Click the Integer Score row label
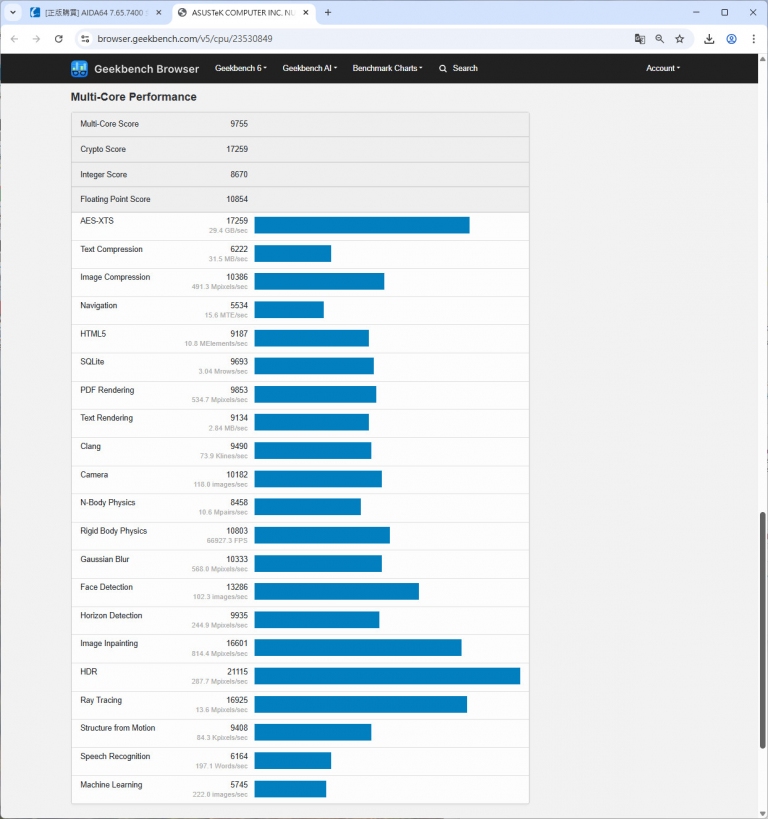Screen dimensions: 768x819 103,174
